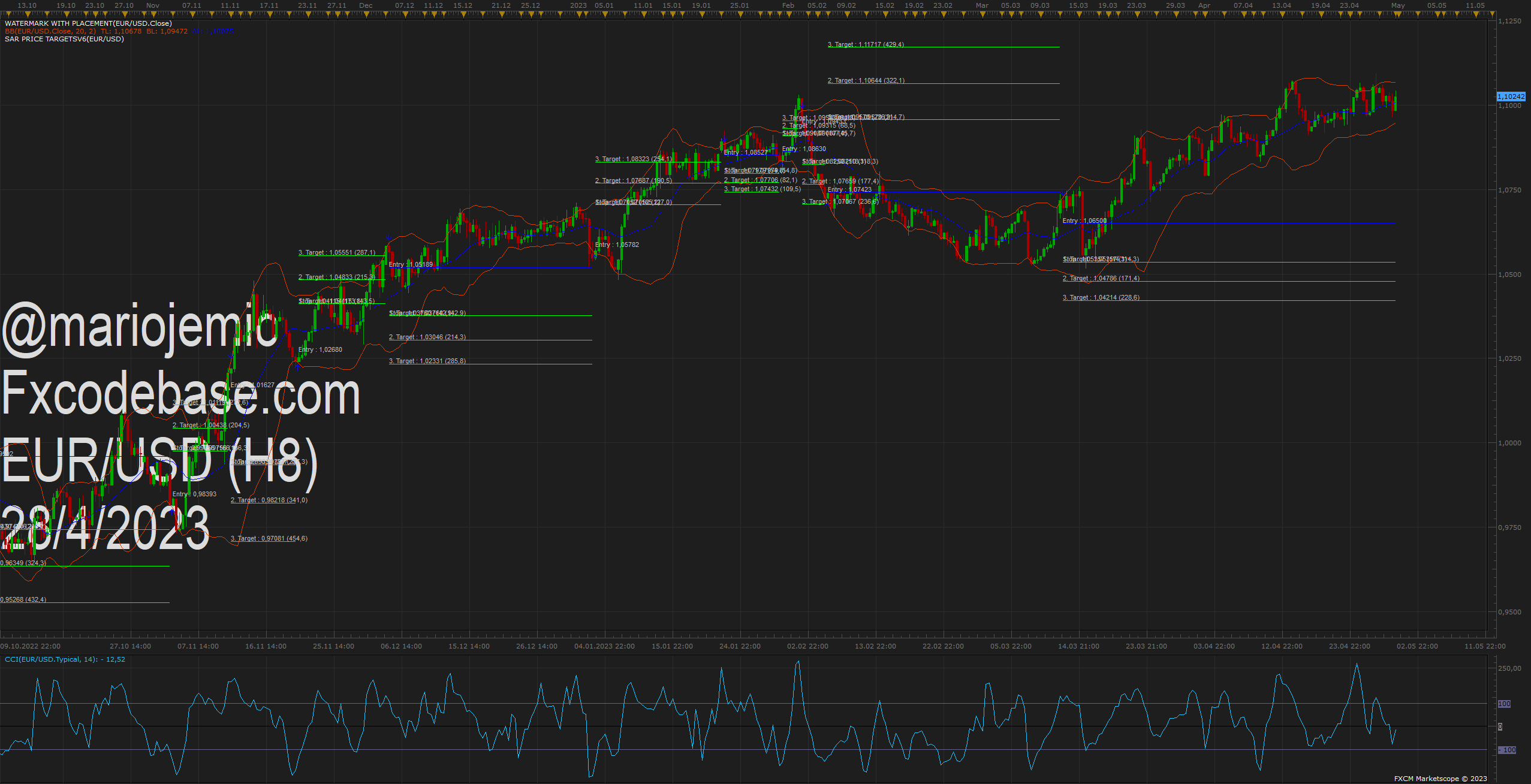Click the 1,1250 price scale value
The image size is (1531, 784).
coord(1509,21)
